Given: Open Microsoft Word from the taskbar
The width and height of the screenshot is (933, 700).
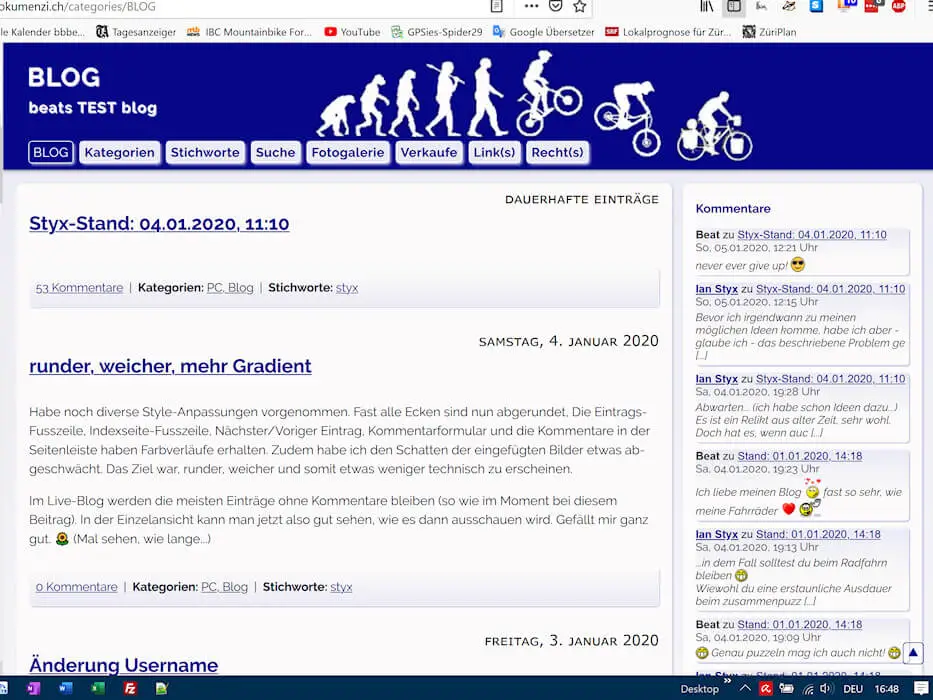Looking at the screenshot, I should tap(66, 688).
